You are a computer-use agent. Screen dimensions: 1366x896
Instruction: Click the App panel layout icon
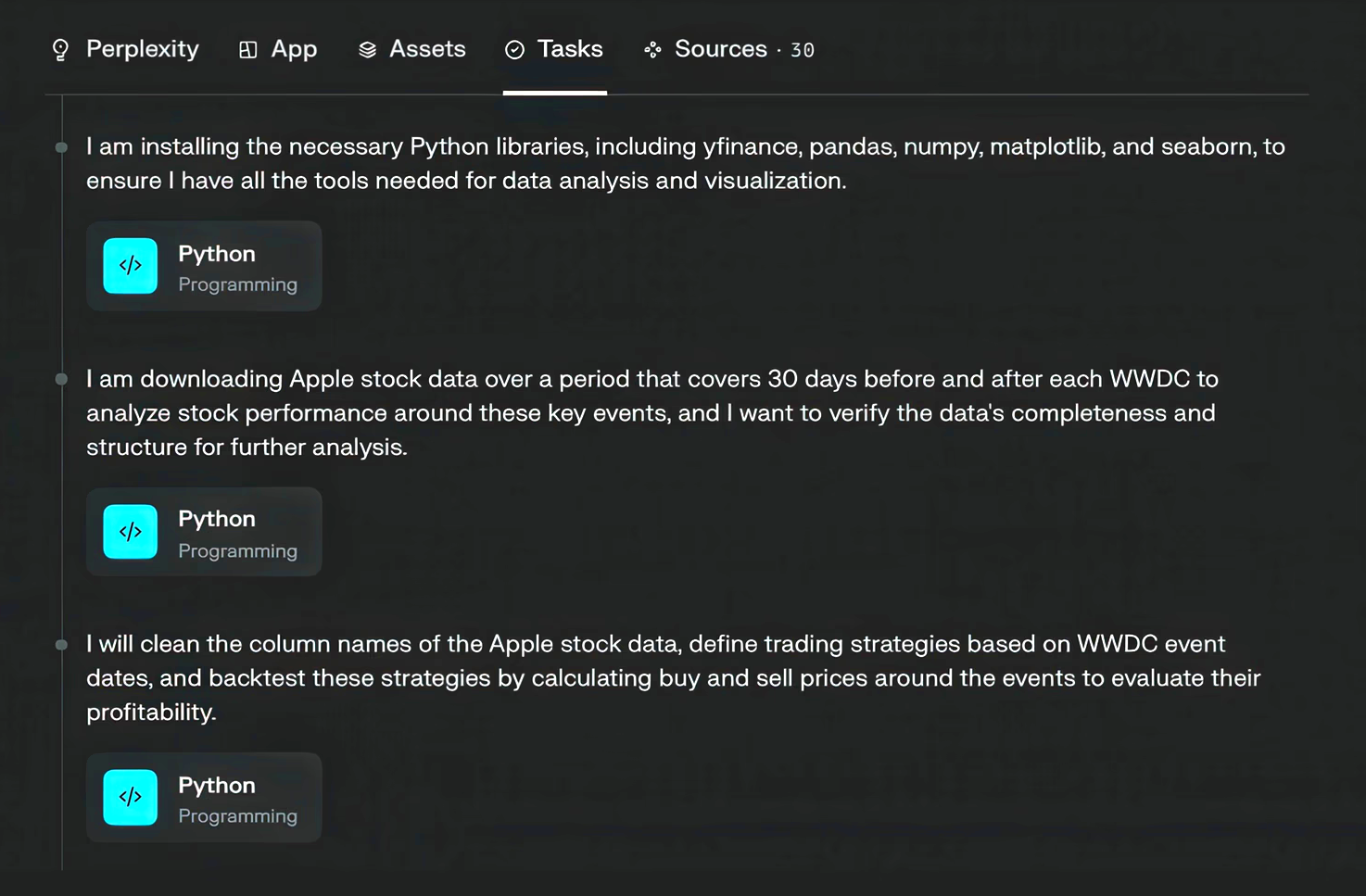[247, 50]
